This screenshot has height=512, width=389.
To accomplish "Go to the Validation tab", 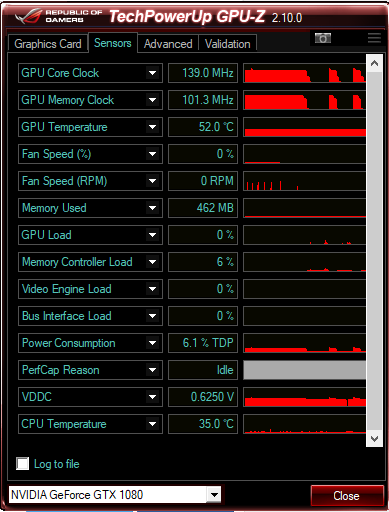I will click(x=227, y=44).
